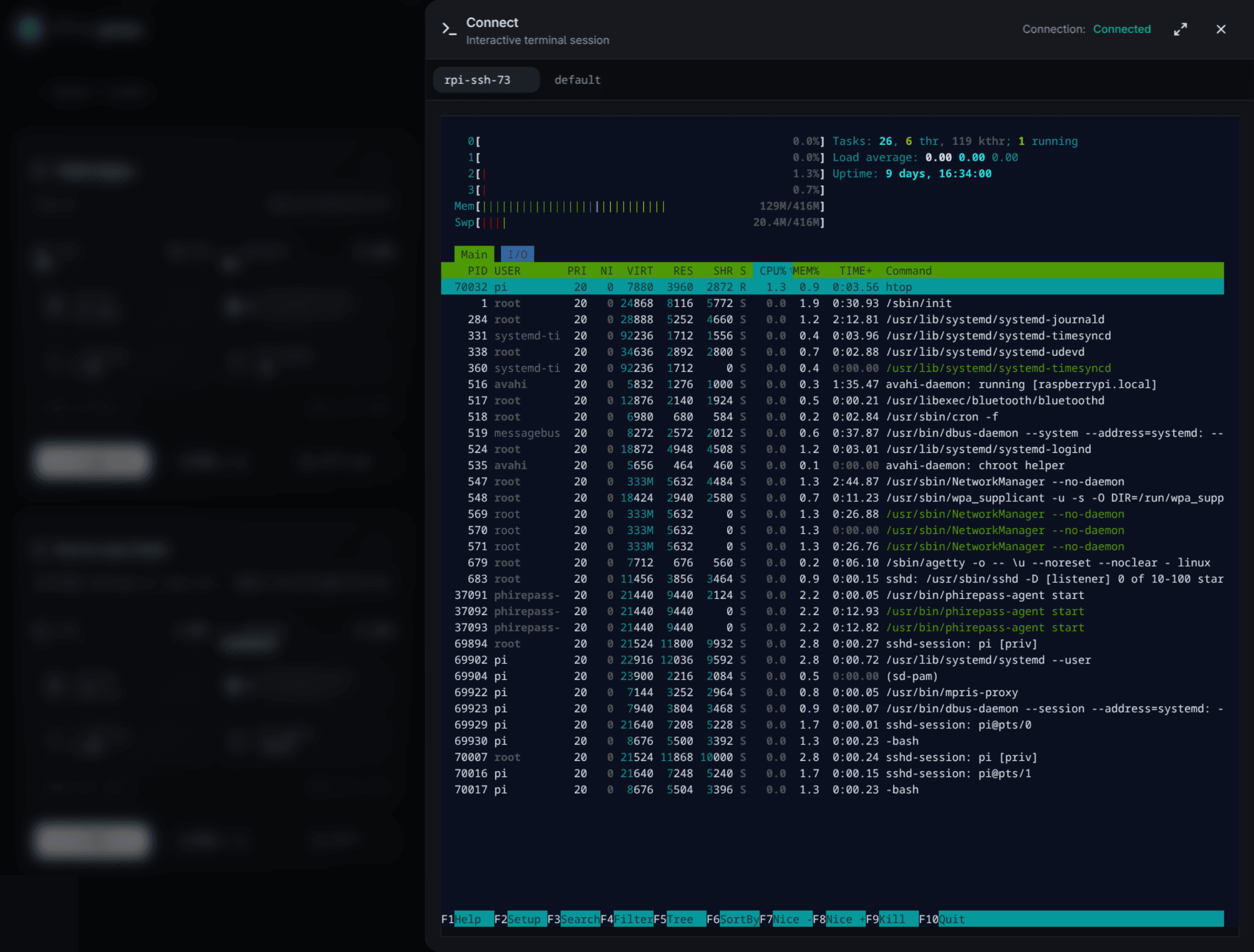1254x952 pixels.
Task: Select the -bash row PID 70017
Action: point(832,790)
